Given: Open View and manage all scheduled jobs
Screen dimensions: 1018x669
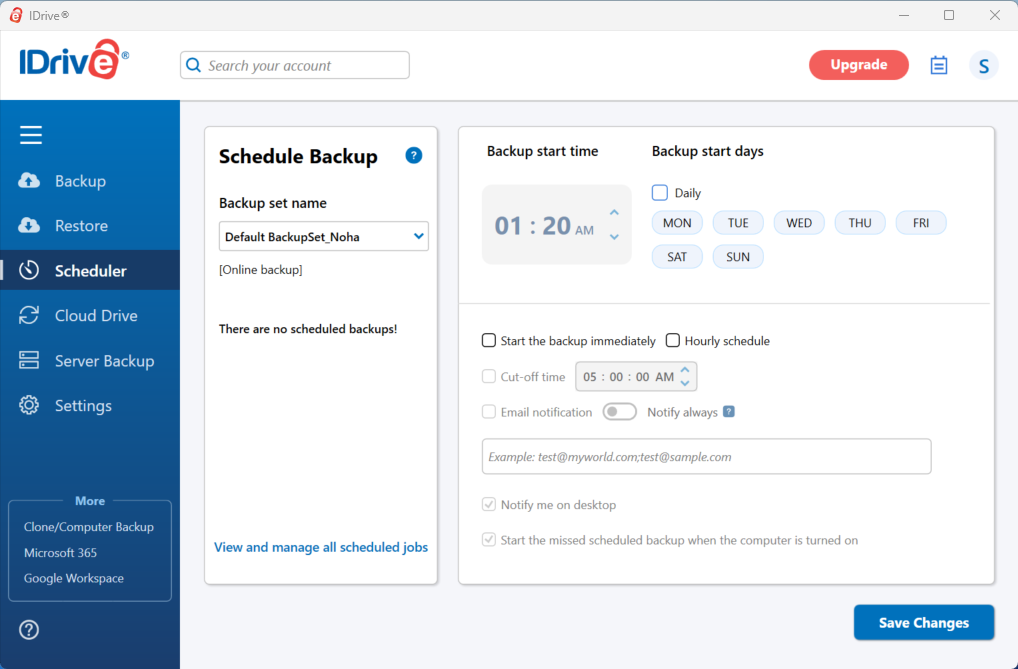Looking at the screenshot, I should (321, 547).
